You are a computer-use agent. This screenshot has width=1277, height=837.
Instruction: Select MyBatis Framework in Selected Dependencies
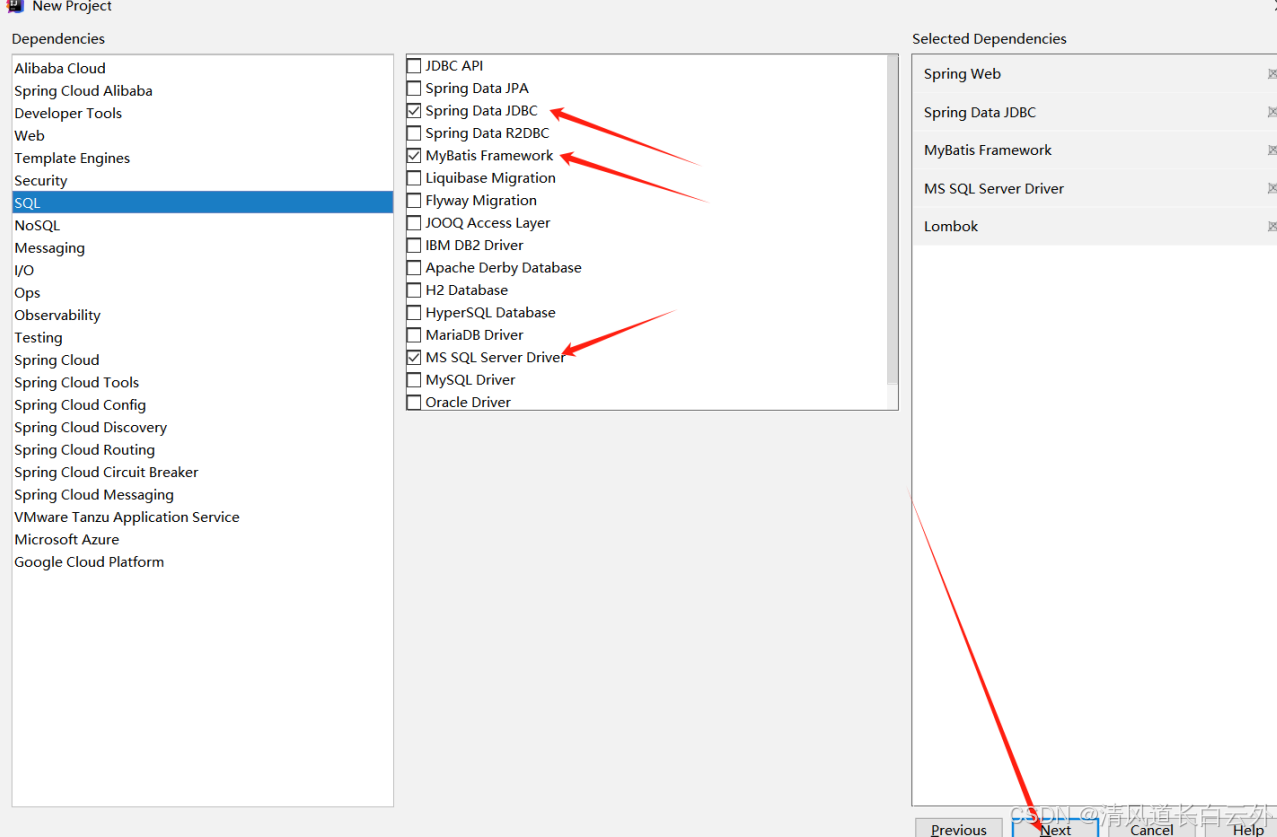point(1094,150)
